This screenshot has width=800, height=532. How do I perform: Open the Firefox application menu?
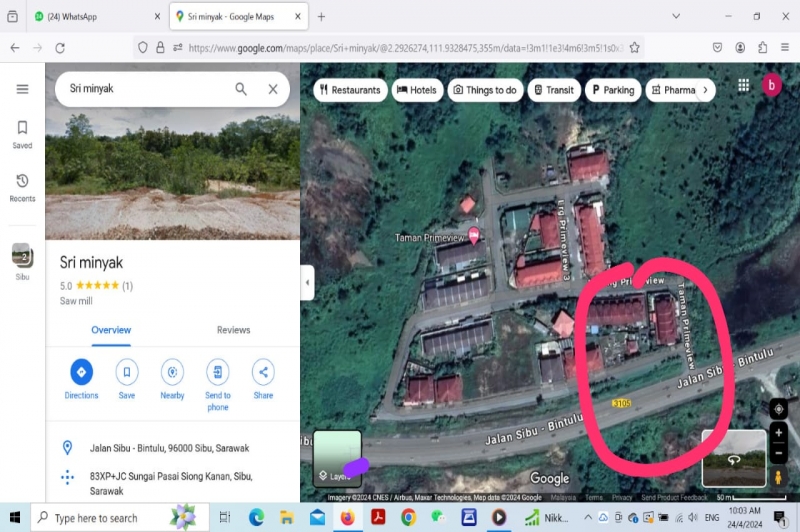785,47
